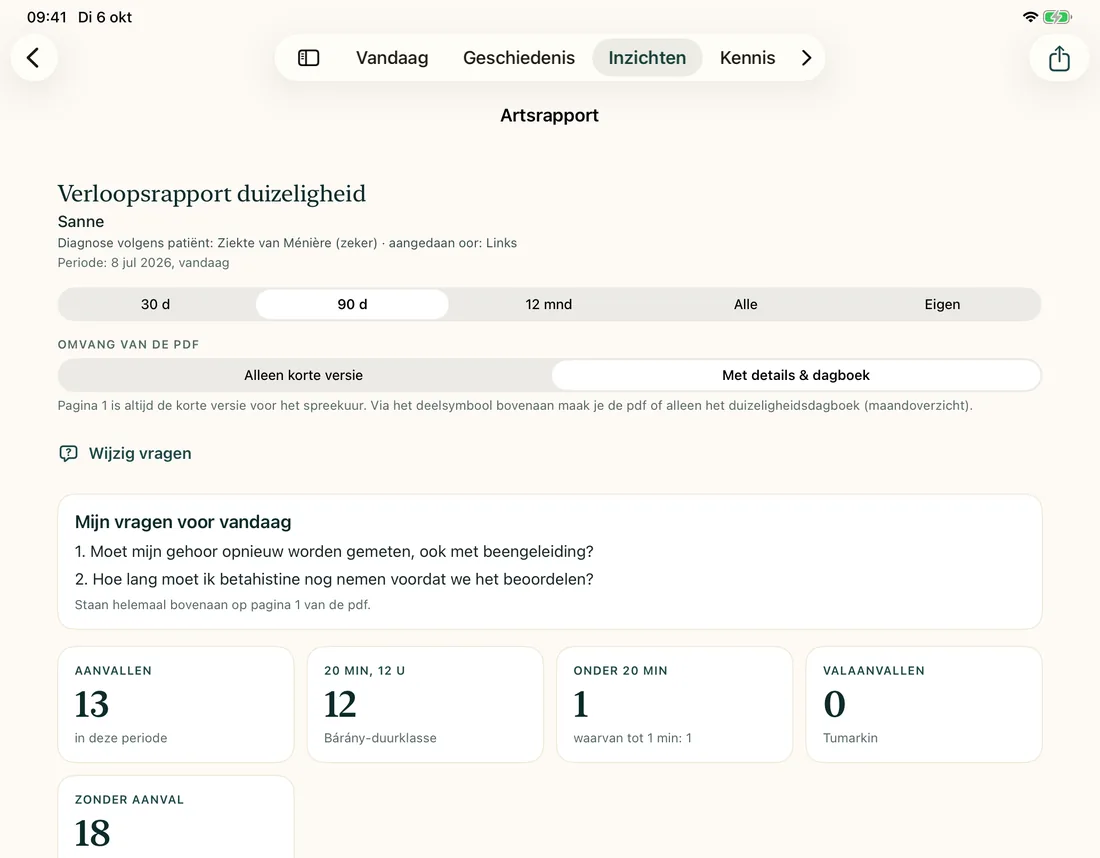
Task: Tap the 20 min, 12 u card
Action: 425,704
